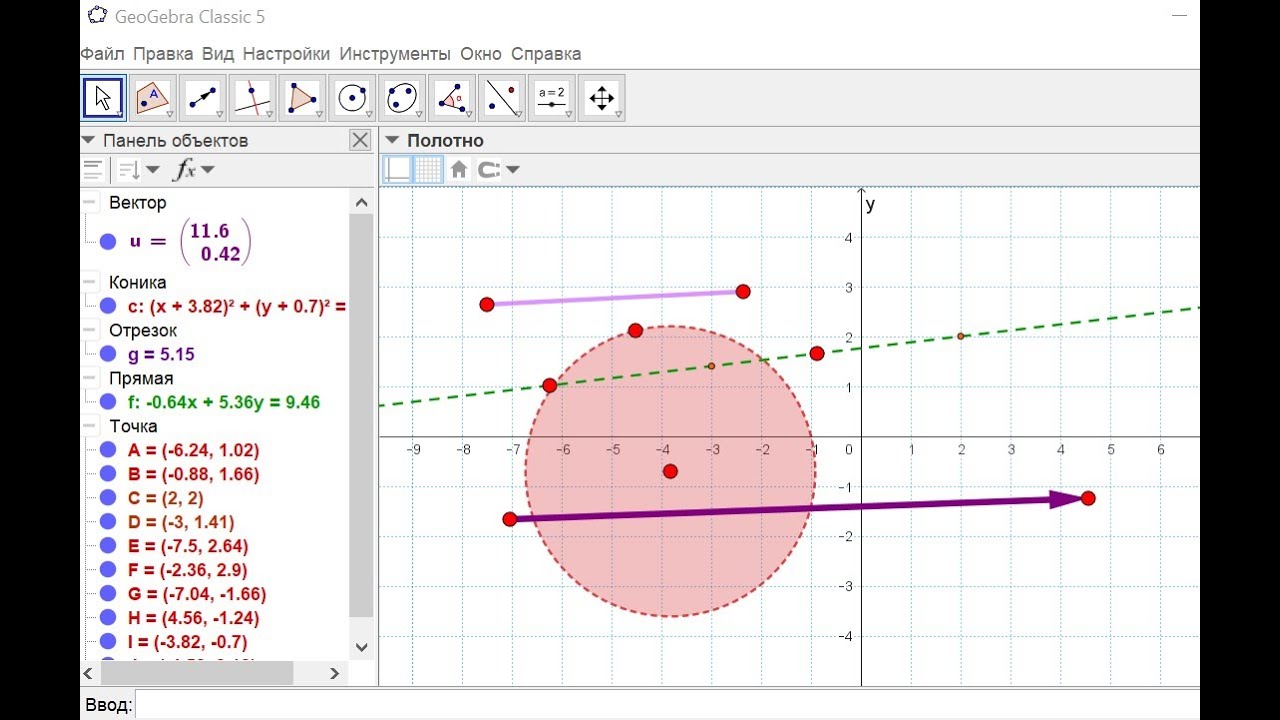
Task: Collapse the Коника category
Action: 90,282
